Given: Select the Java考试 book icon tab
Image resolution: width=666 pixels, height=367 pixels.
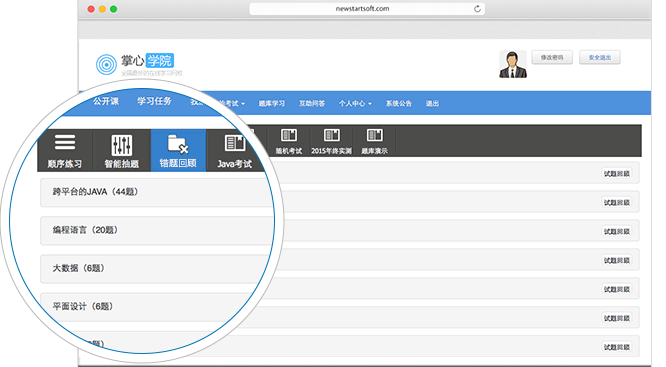Looking at the screenshot, I should (x=234, y=150).
